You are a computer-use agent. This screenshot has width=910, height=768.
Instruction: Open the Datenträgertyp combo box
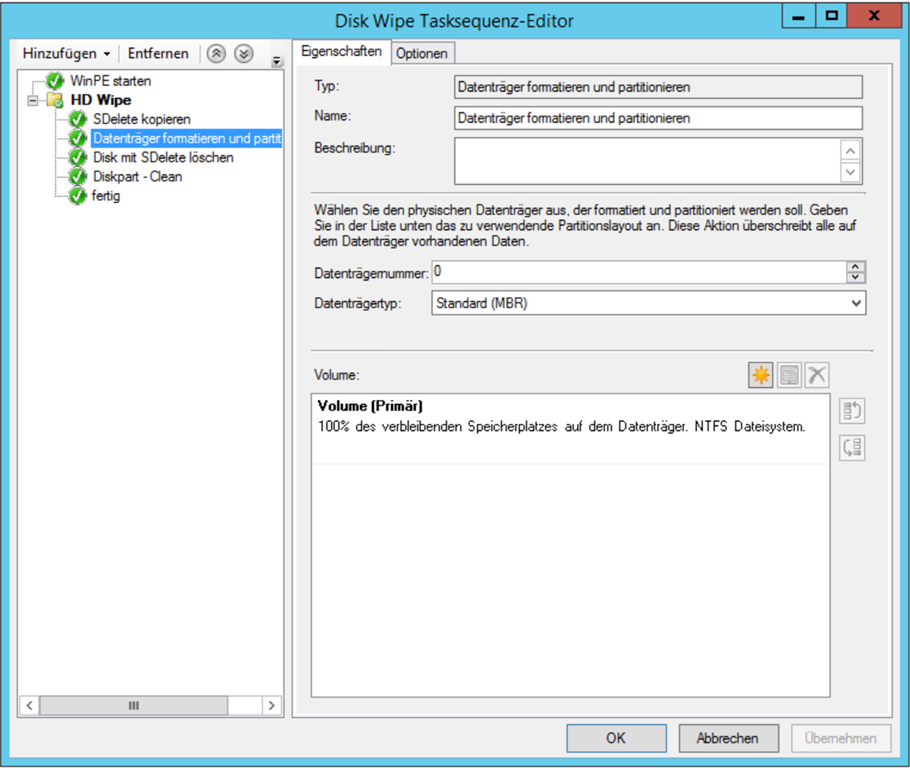pyautogui.click(x=855, y=303)
